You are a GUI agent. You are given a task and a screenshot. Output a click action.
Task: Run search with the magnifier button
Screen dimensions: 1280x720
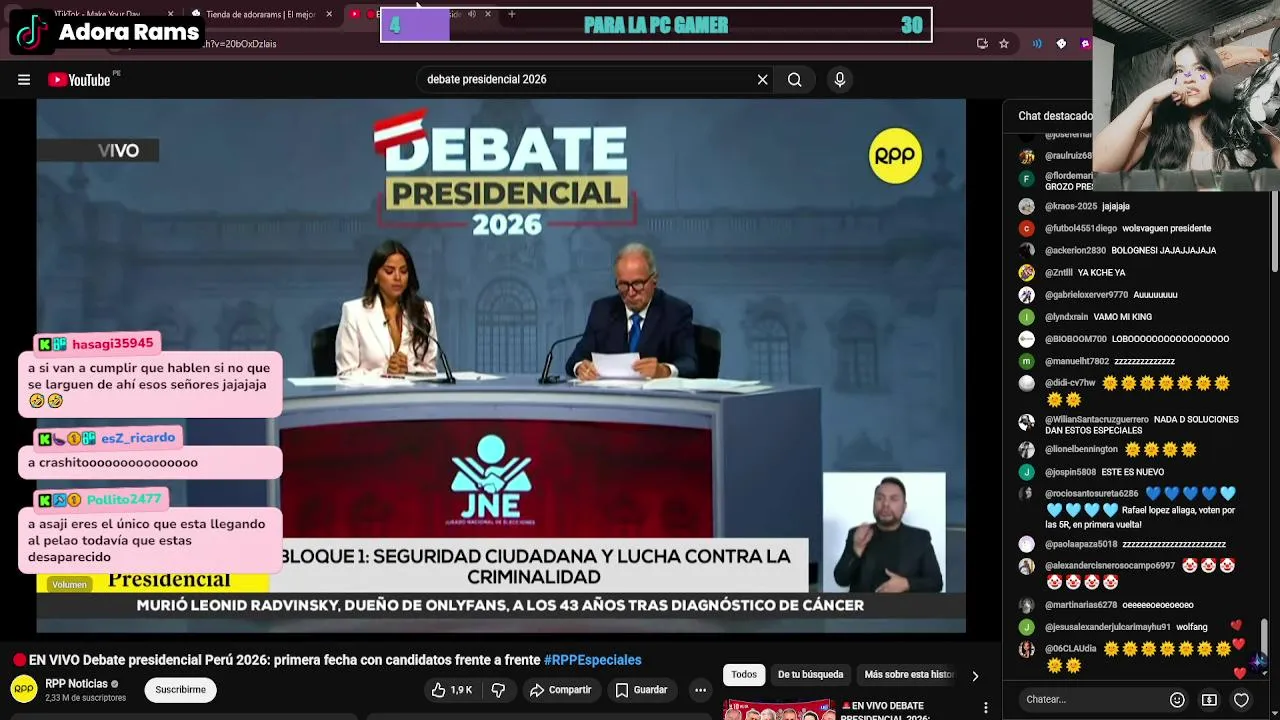795,80
